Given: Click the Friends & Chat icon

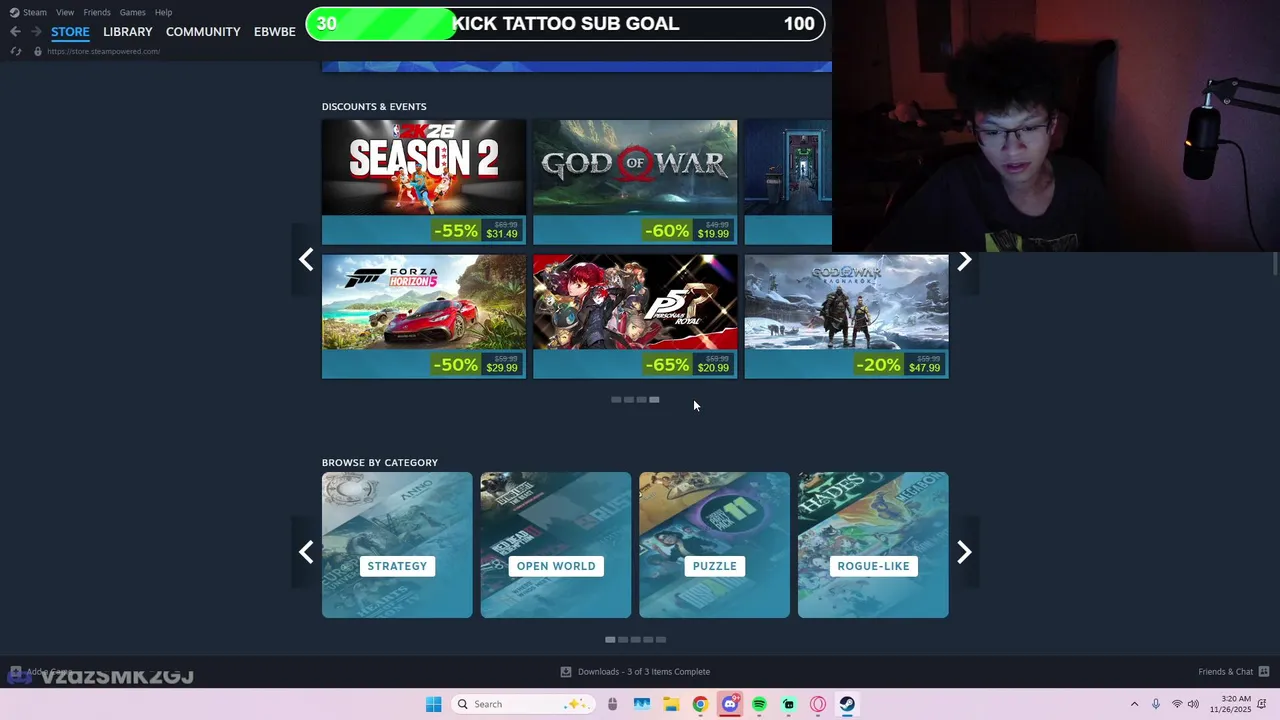Looking at the screenshot, I should pos(1264,672).
